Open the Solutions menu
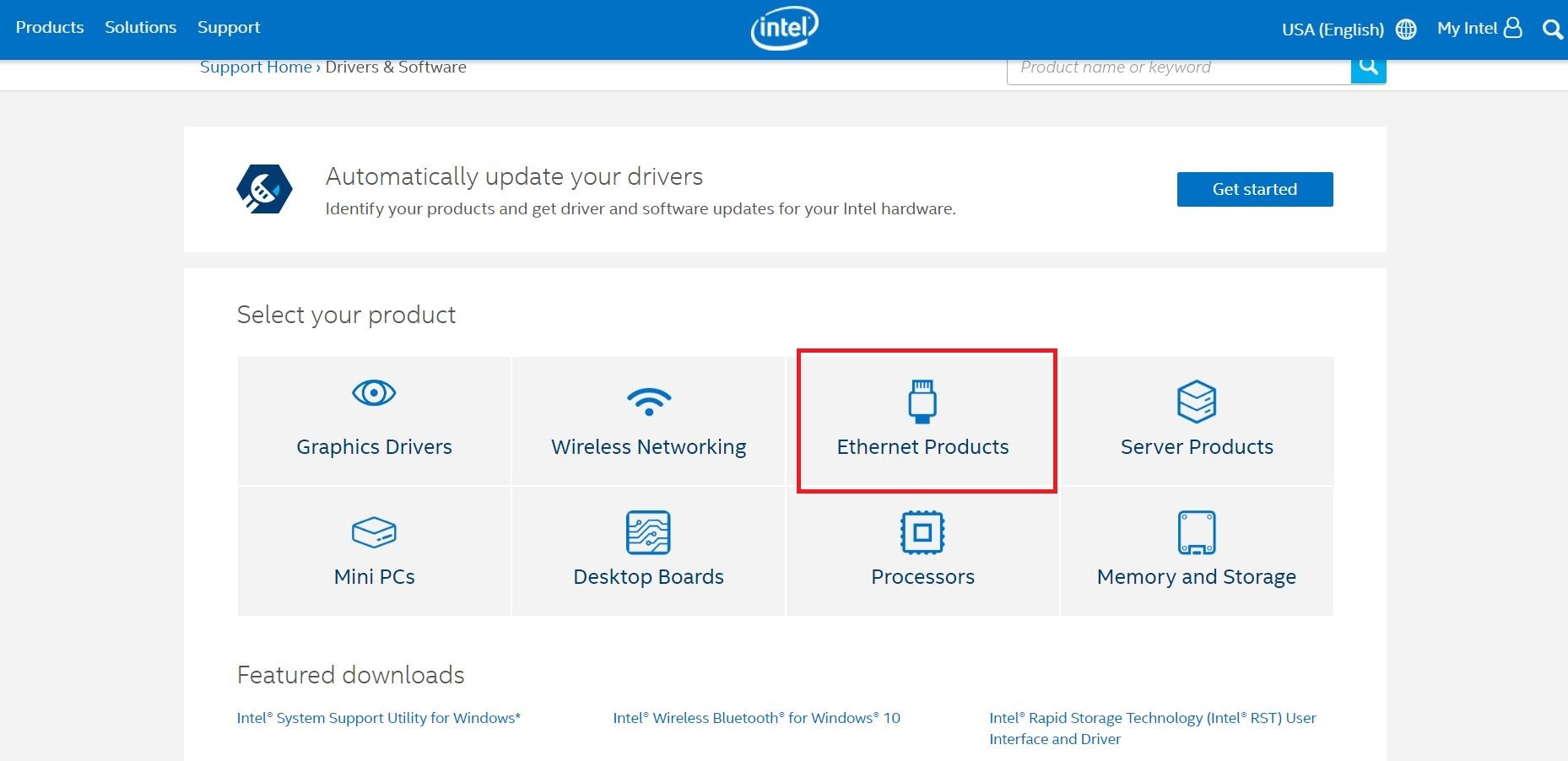Image resolution: width=1568 pixels, height=761 pixels. click(x=141, y=27)
